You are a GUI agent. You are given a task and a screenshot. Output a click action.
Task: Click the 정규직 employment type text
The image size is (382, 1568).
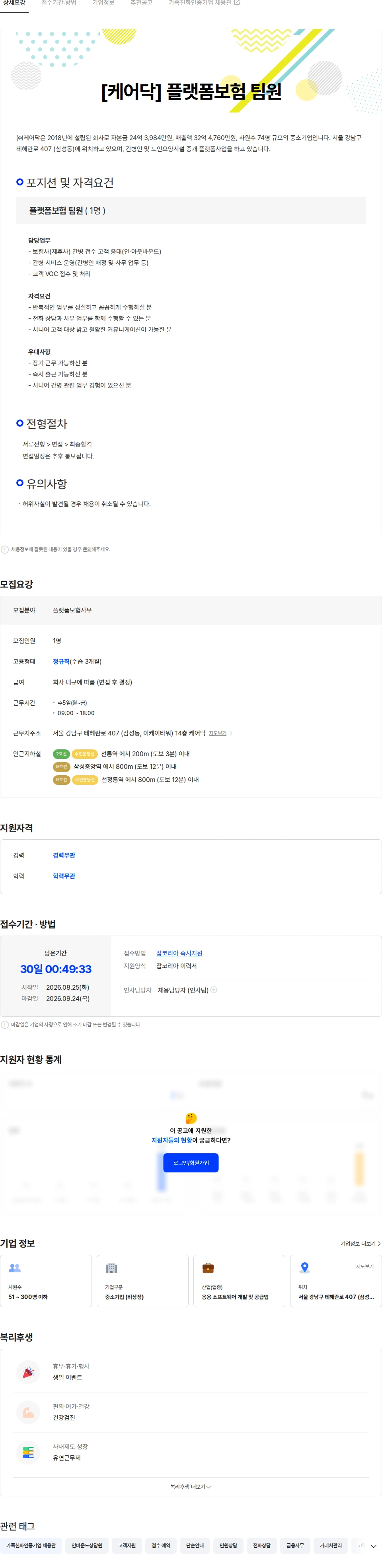61,661
